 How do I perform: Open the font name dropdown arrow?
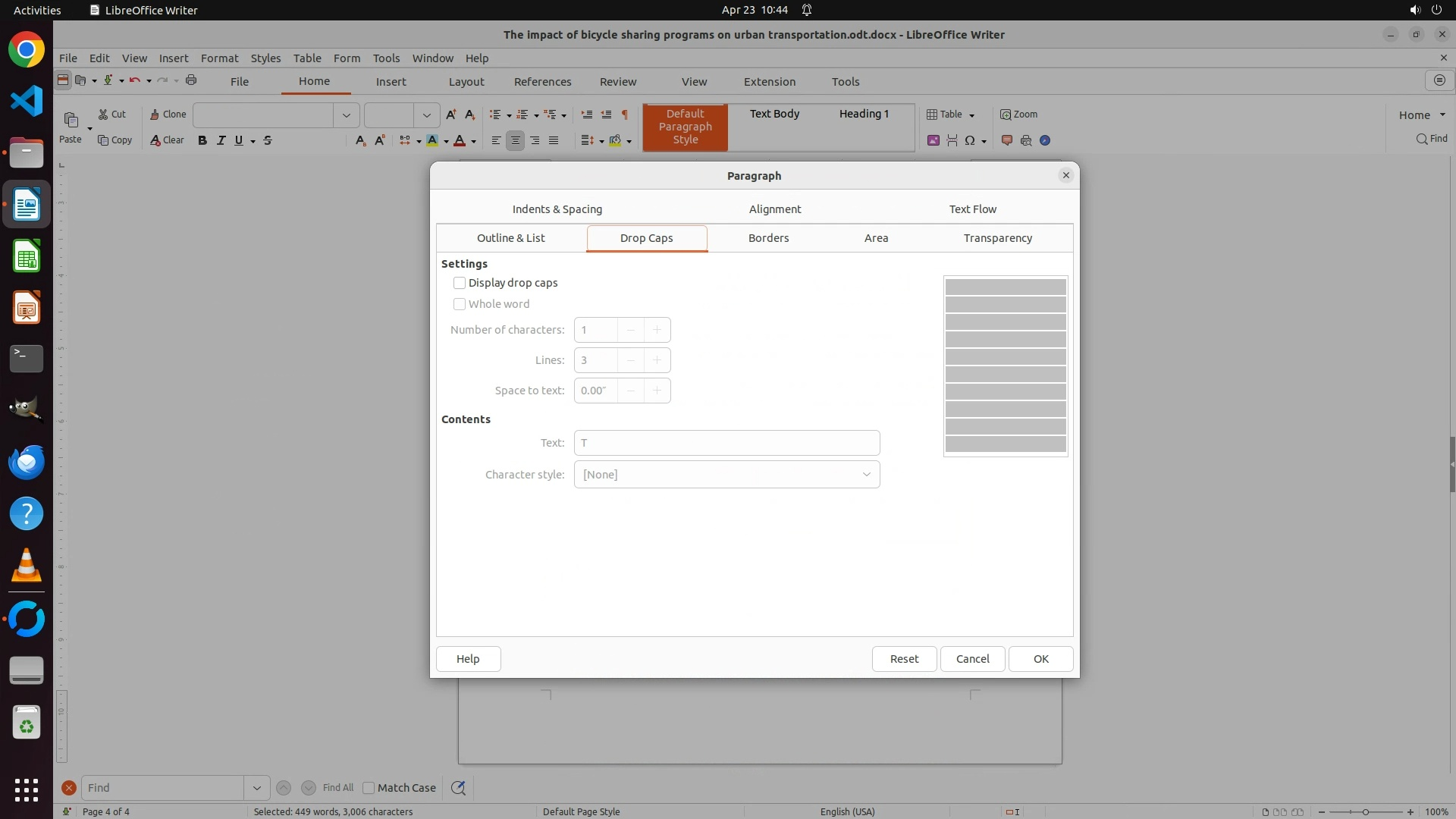tap(347, 115)
